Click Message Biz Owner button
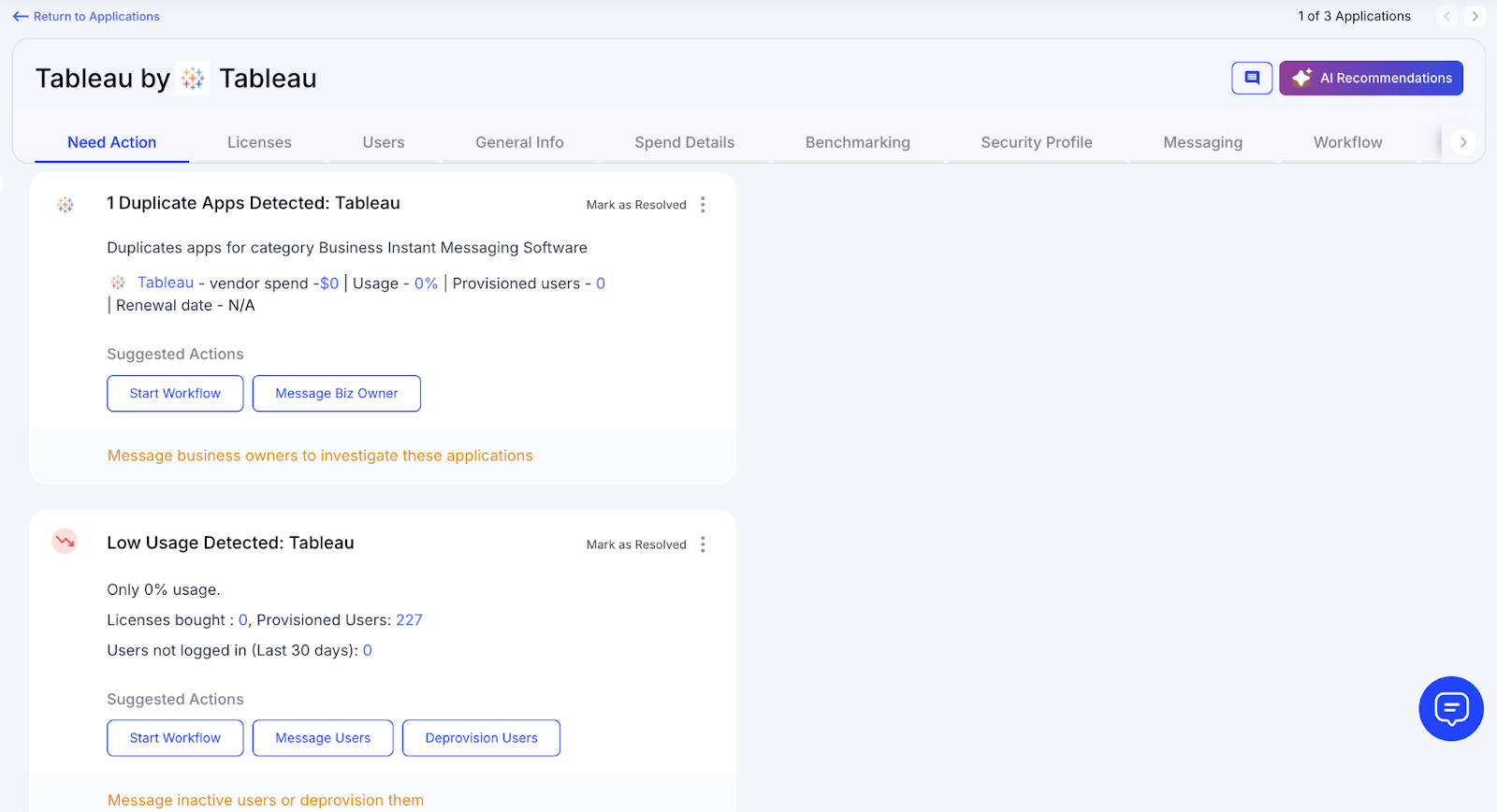Screen dimensions: 1497x812 click(x=337, y=394)
